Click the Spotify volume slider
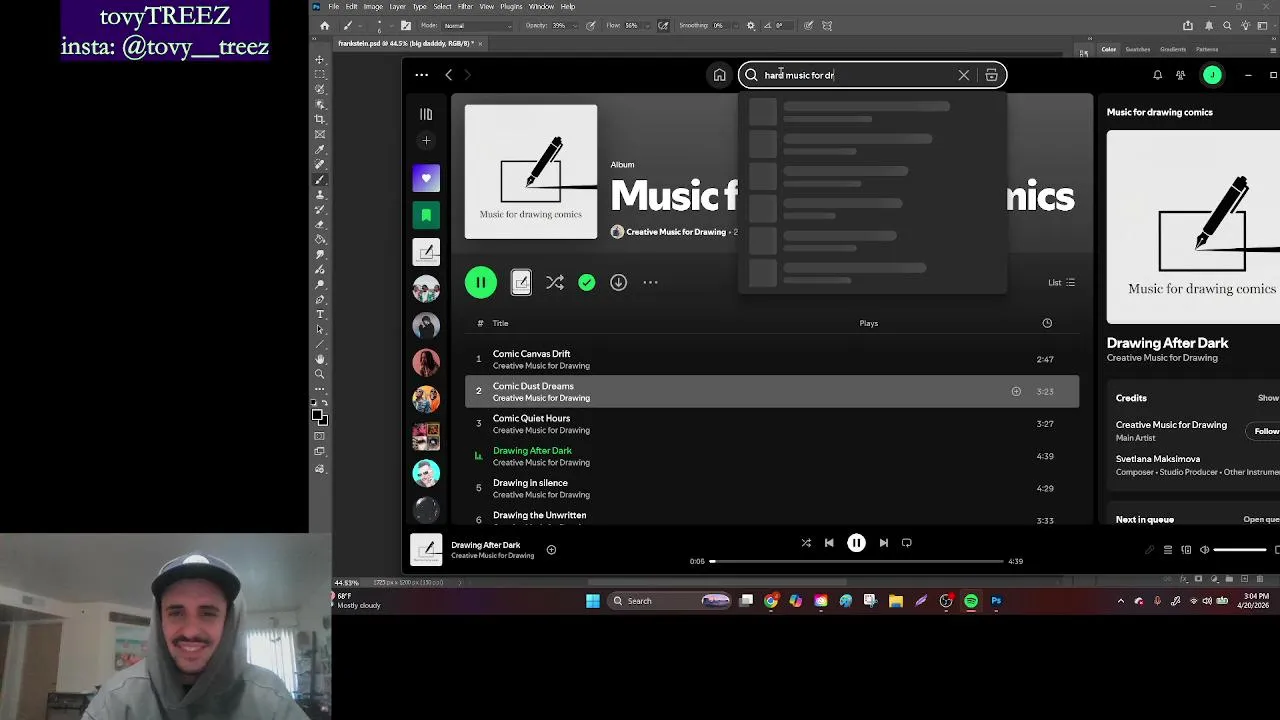 1240,550
